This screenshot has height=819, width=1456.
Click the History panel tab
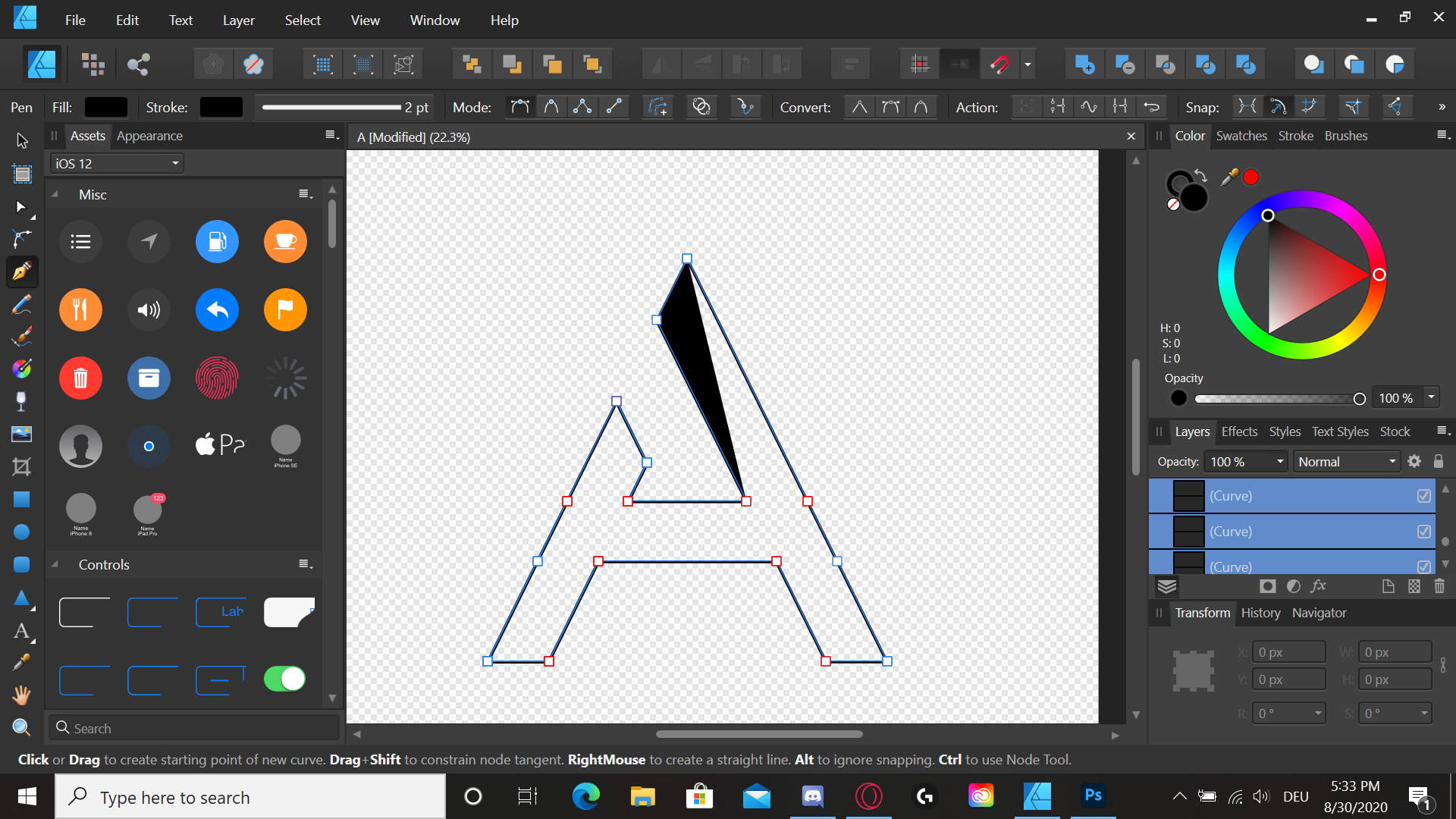pos(1260,613)
